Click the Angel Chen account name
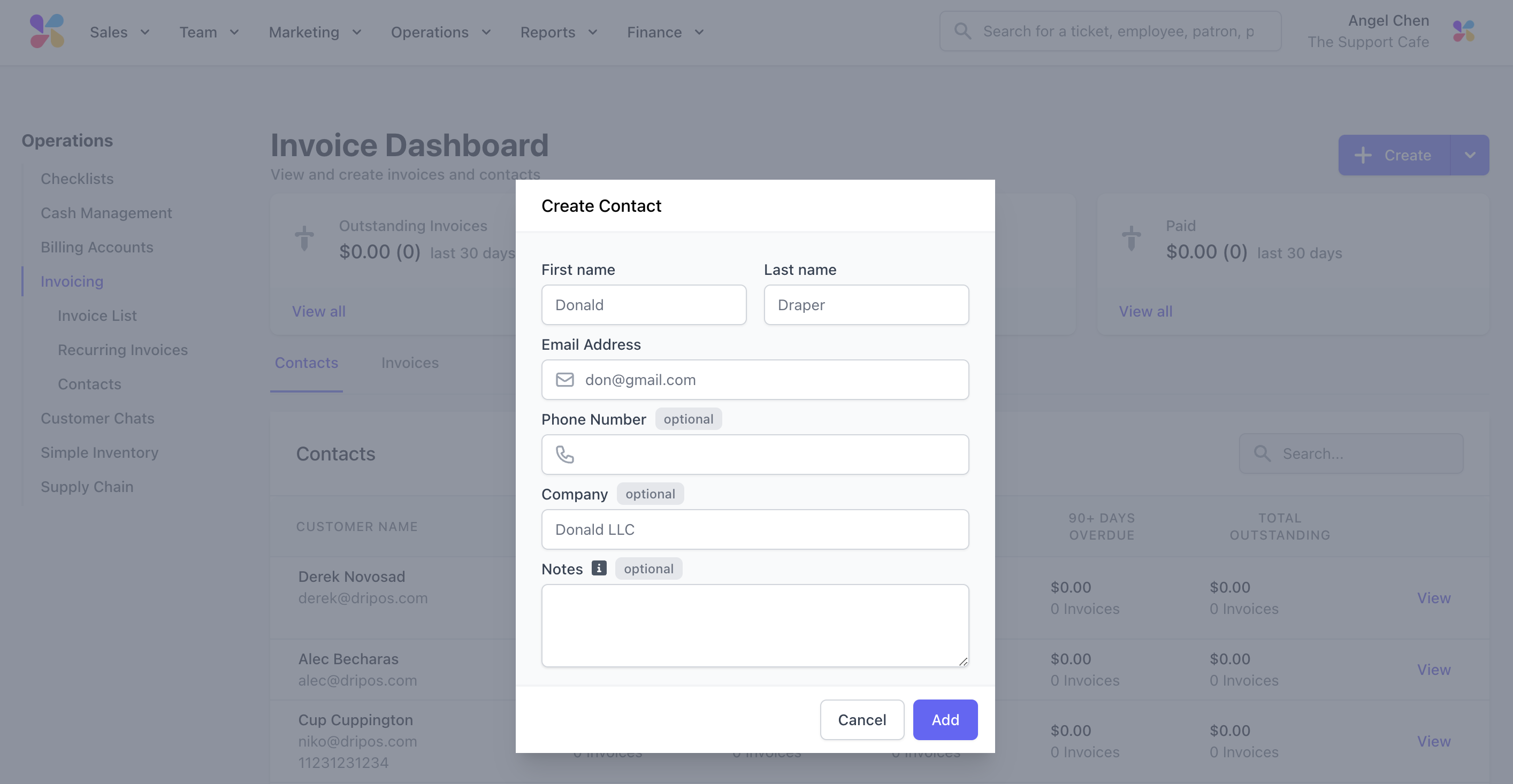The height and width of the screenshot is (784, 1513). (1388, 20)
